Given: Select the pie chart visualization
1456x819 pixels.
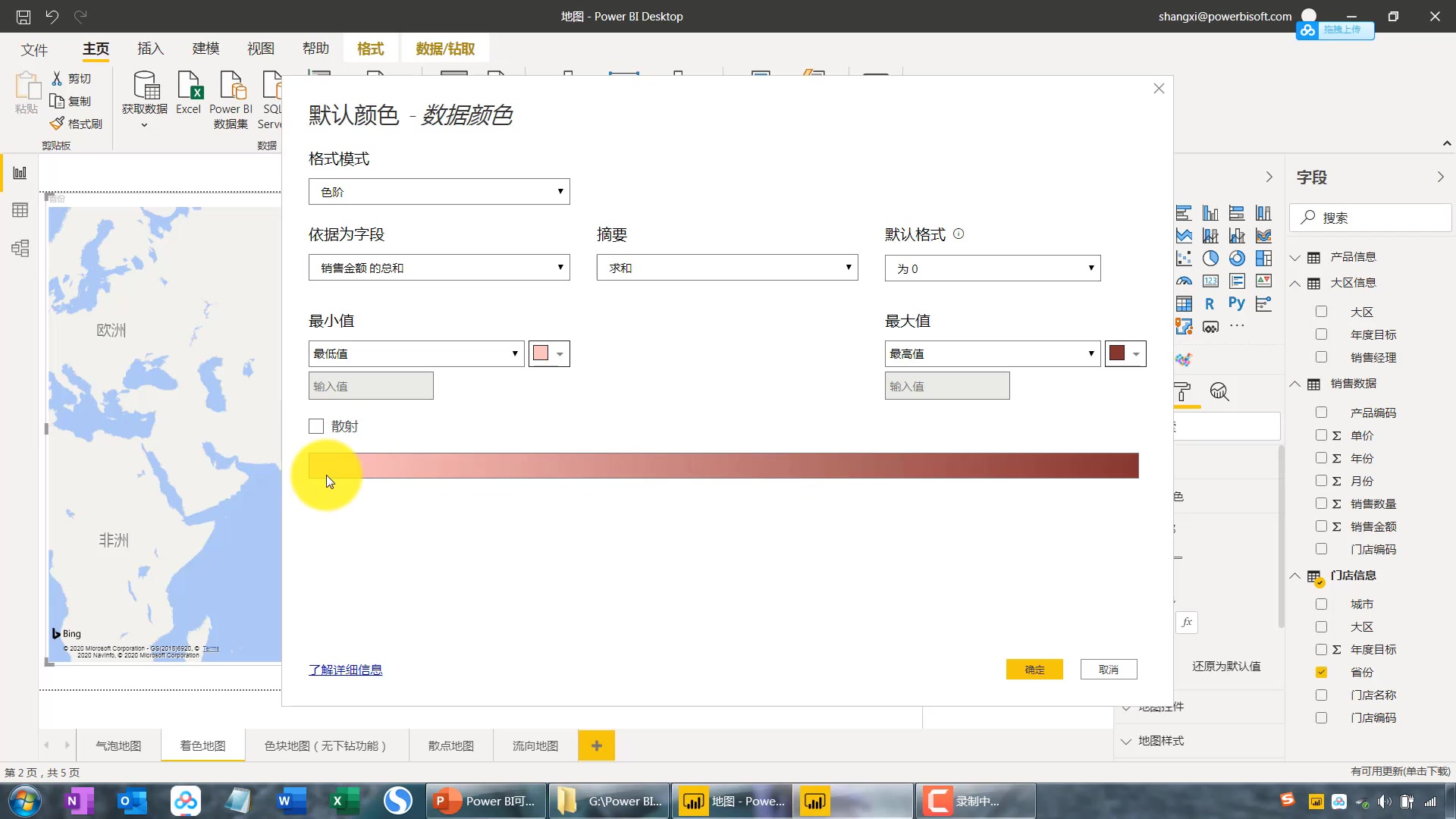Looking at the screenshot, I should (x=1210, y=258).
